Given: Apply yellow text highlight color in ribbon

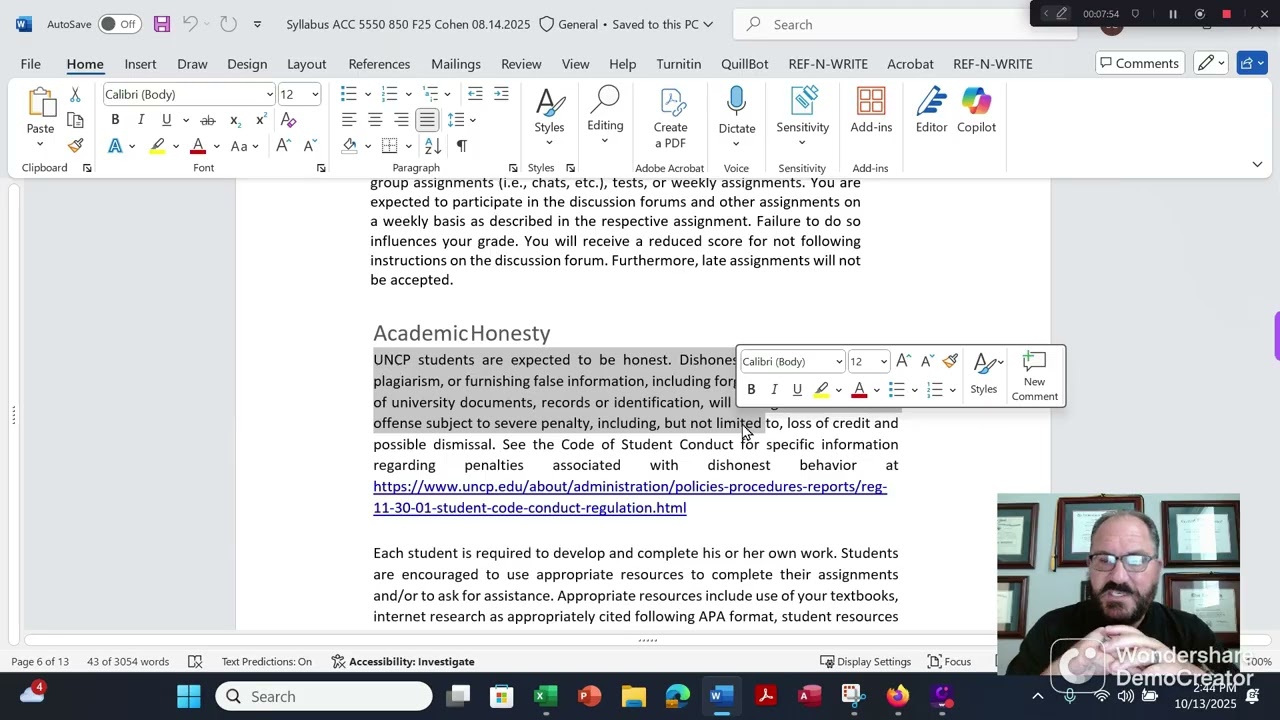Looking at the screenshot, I should [157, 146].
